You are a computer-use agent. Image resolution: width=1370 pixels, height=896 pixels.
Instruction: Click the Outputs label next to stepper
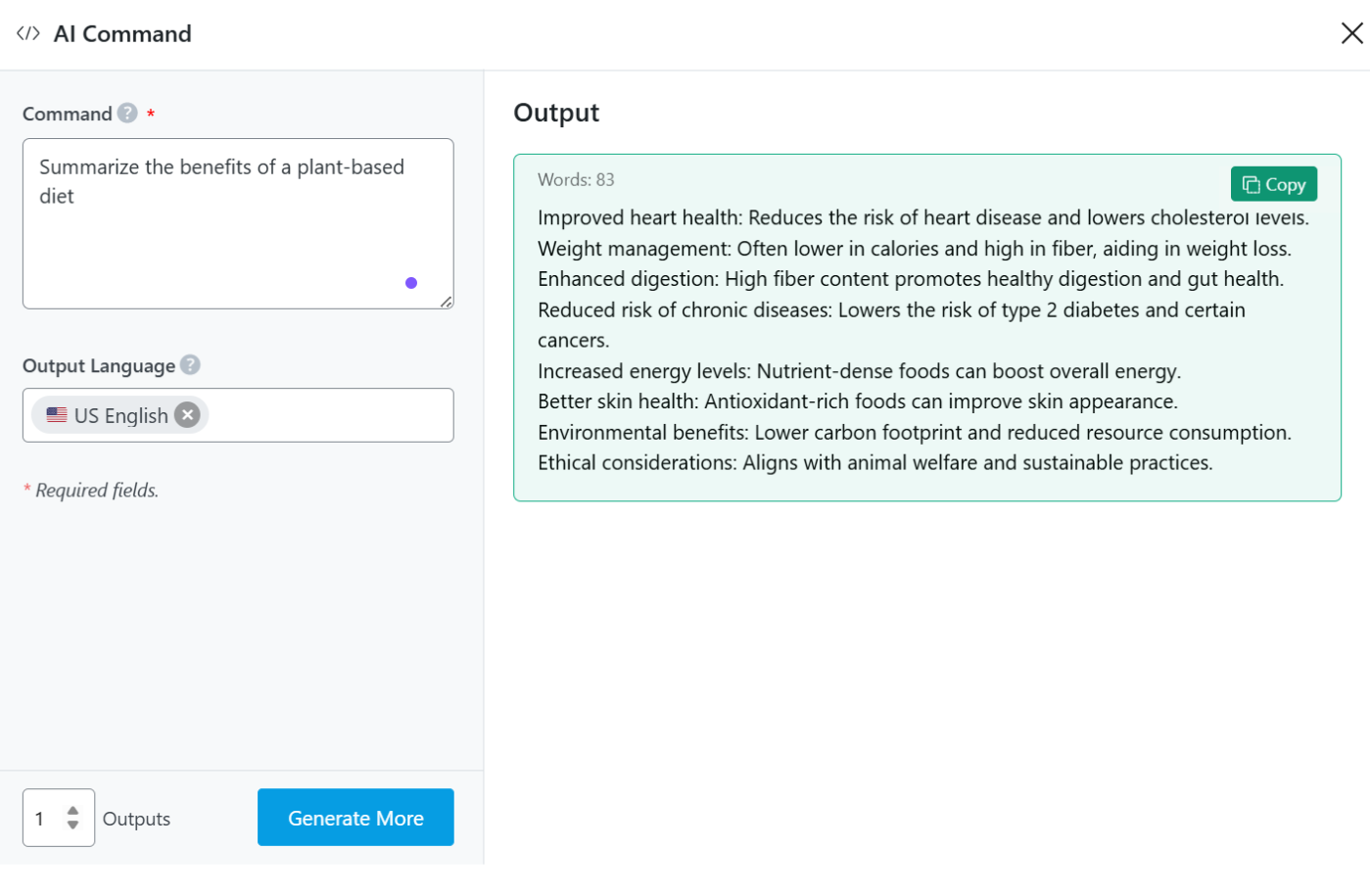coord(136,820)
